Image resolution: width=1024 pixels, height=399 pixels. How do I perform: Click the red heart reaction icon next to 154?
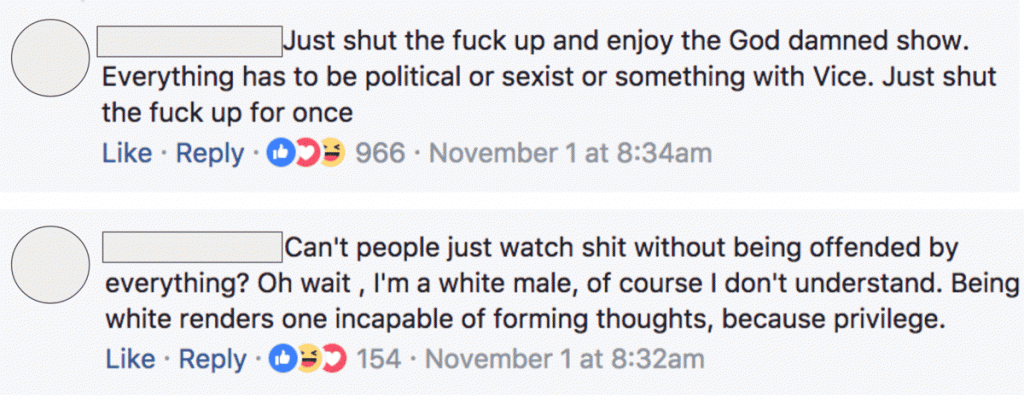[x=334, y=359]
